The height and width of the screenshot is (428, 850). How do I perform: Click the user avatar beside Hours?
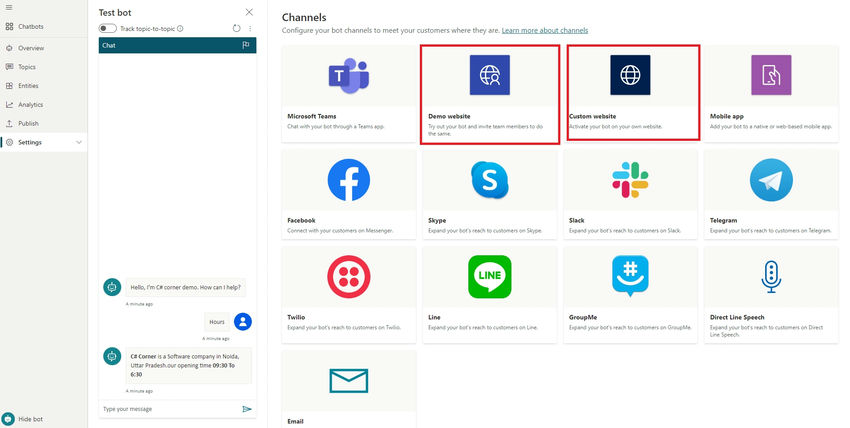pos(243,322)
